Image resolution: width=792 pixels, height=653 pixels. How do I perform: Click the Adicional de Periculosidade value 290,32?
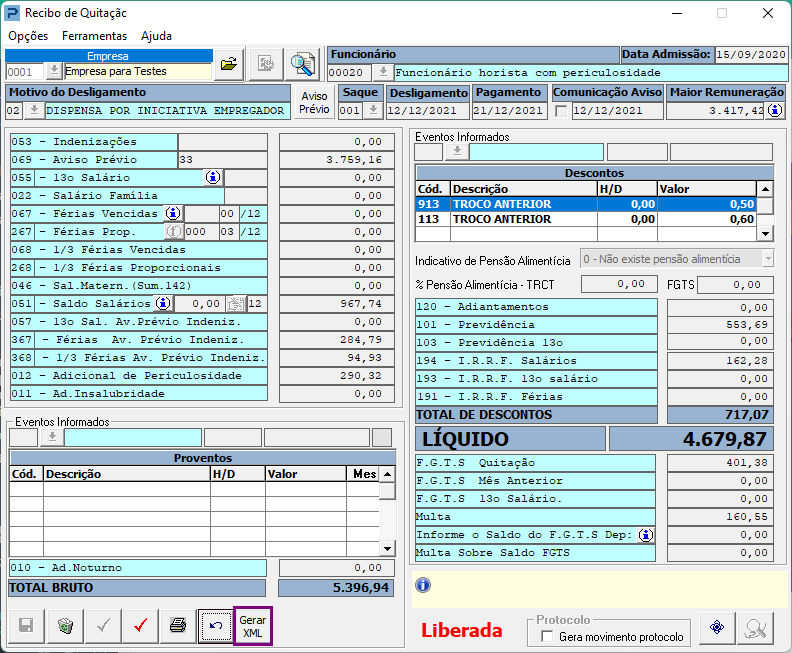click(x=336, y=376)
